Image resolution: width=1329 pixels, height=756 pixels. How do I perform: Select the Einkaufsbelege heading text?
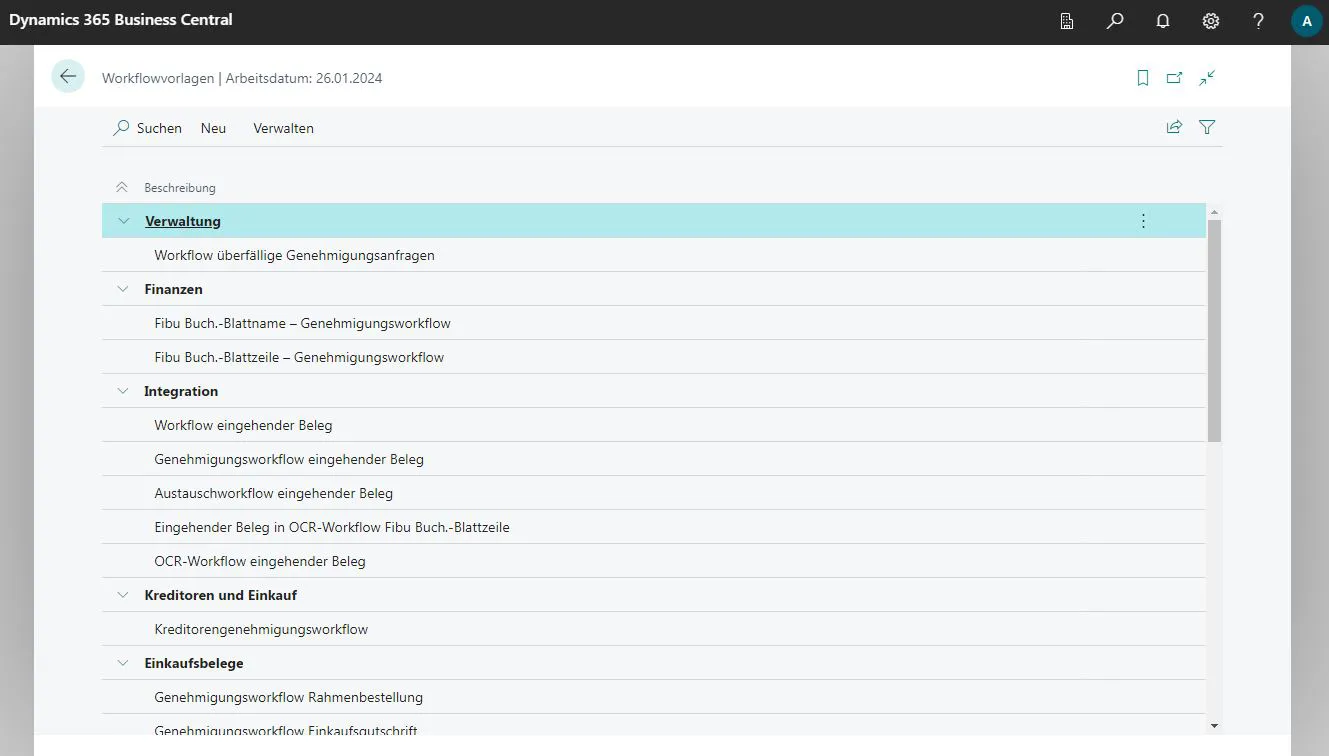click(x=194, y=663)
